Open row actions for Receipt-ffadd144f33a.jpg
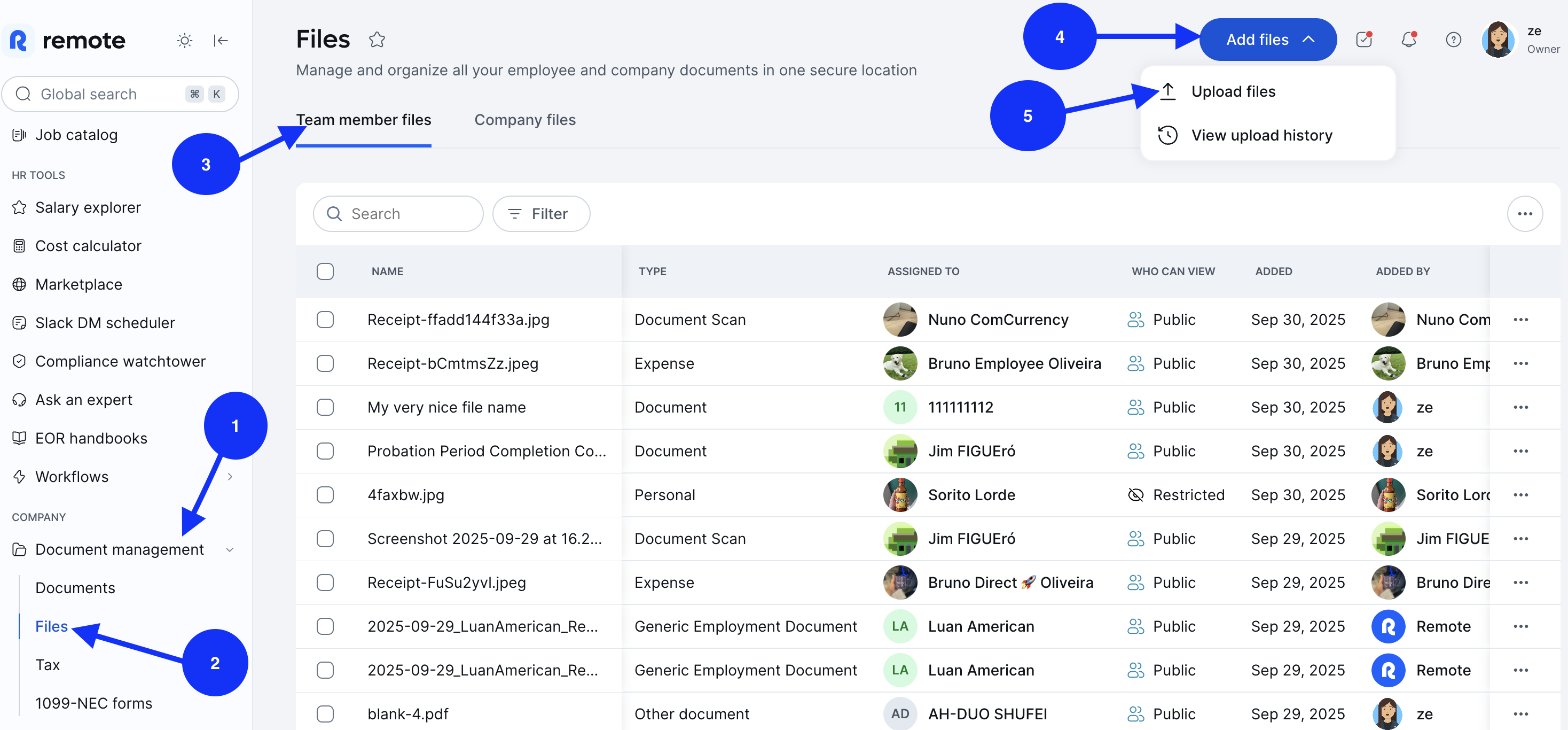Screen dimensions: 1568x730 [1520, 320]
